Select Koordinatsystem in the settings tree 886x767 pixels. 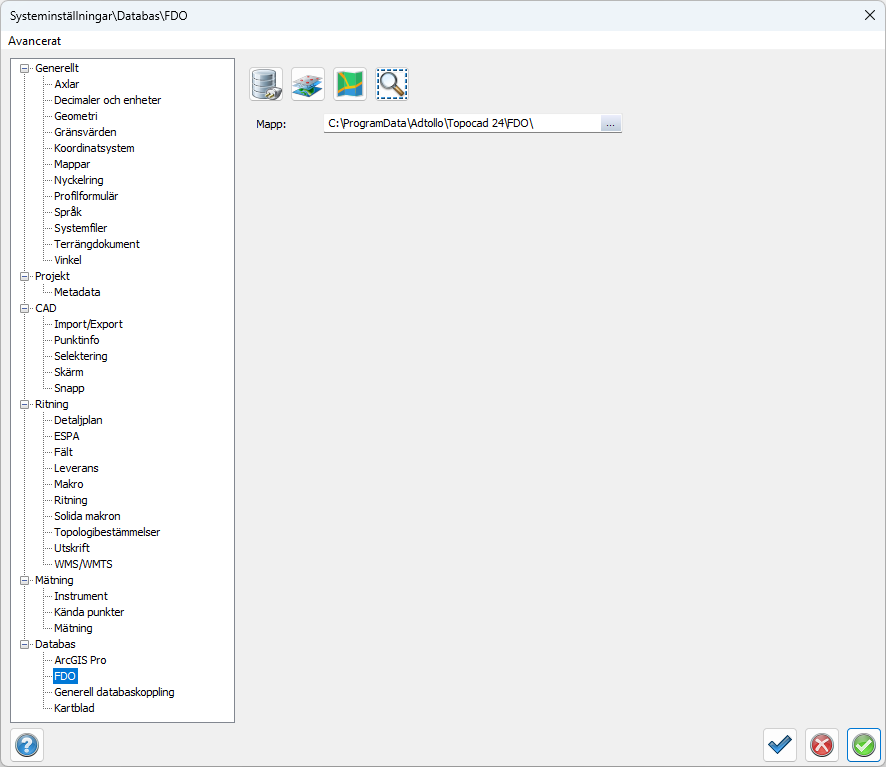coord(94,148)
